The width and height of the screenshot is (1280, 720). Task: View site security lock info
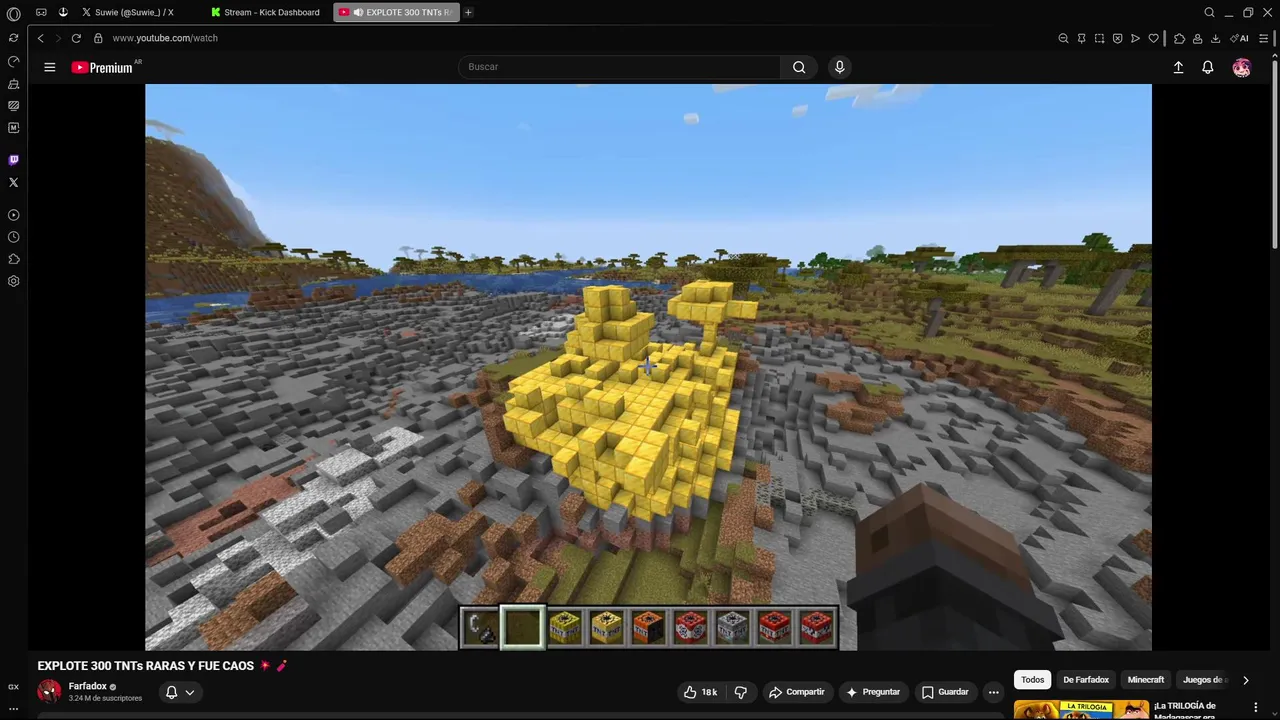coord(98,38)
